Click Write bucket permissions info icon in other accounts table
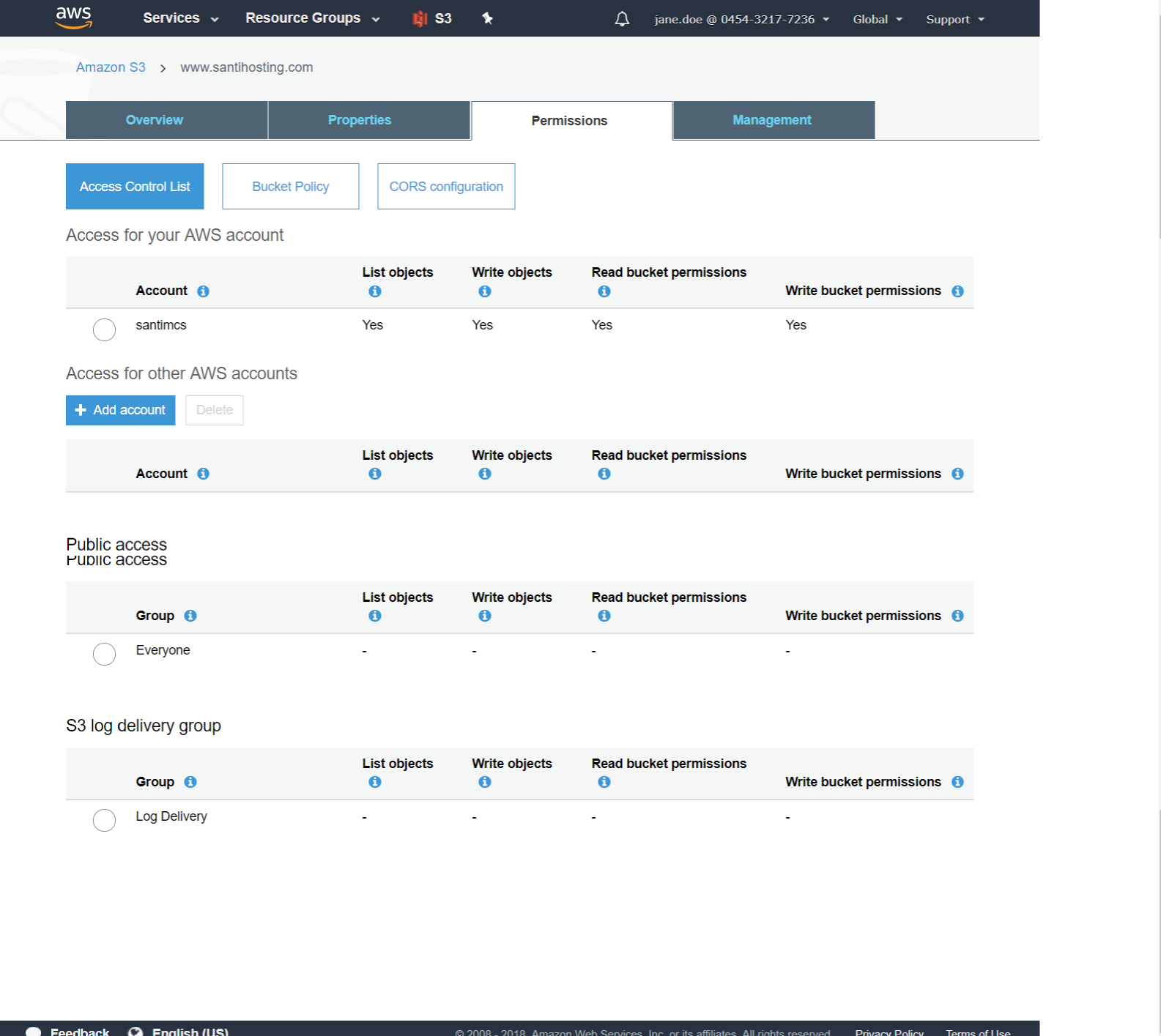 click(x=957, y=474)
